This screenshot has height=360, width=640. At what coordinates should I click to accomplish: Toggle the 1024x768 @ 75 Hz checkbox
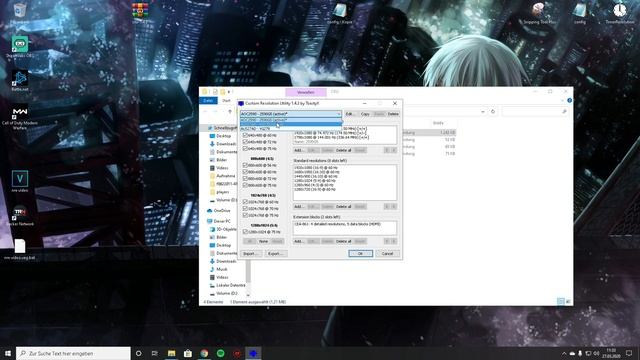[x=245, y=215]
